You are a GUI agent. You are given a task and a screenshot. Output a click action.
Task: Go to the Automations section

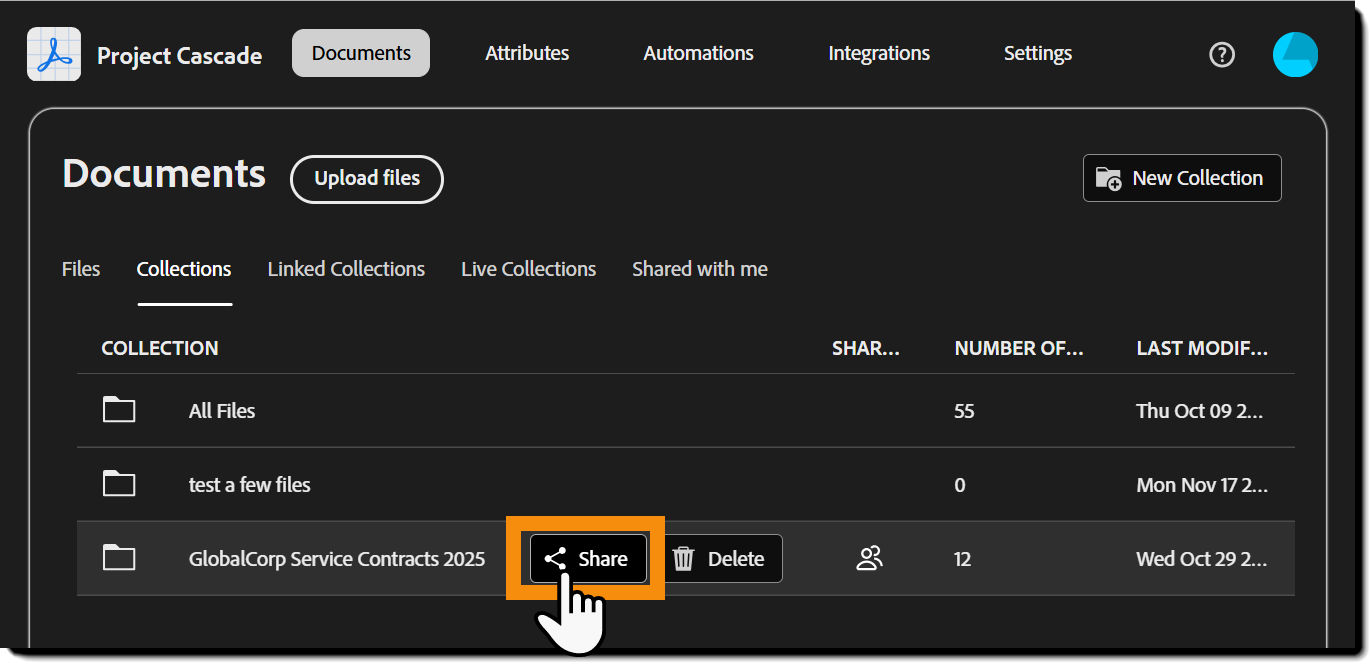[698, 53]
